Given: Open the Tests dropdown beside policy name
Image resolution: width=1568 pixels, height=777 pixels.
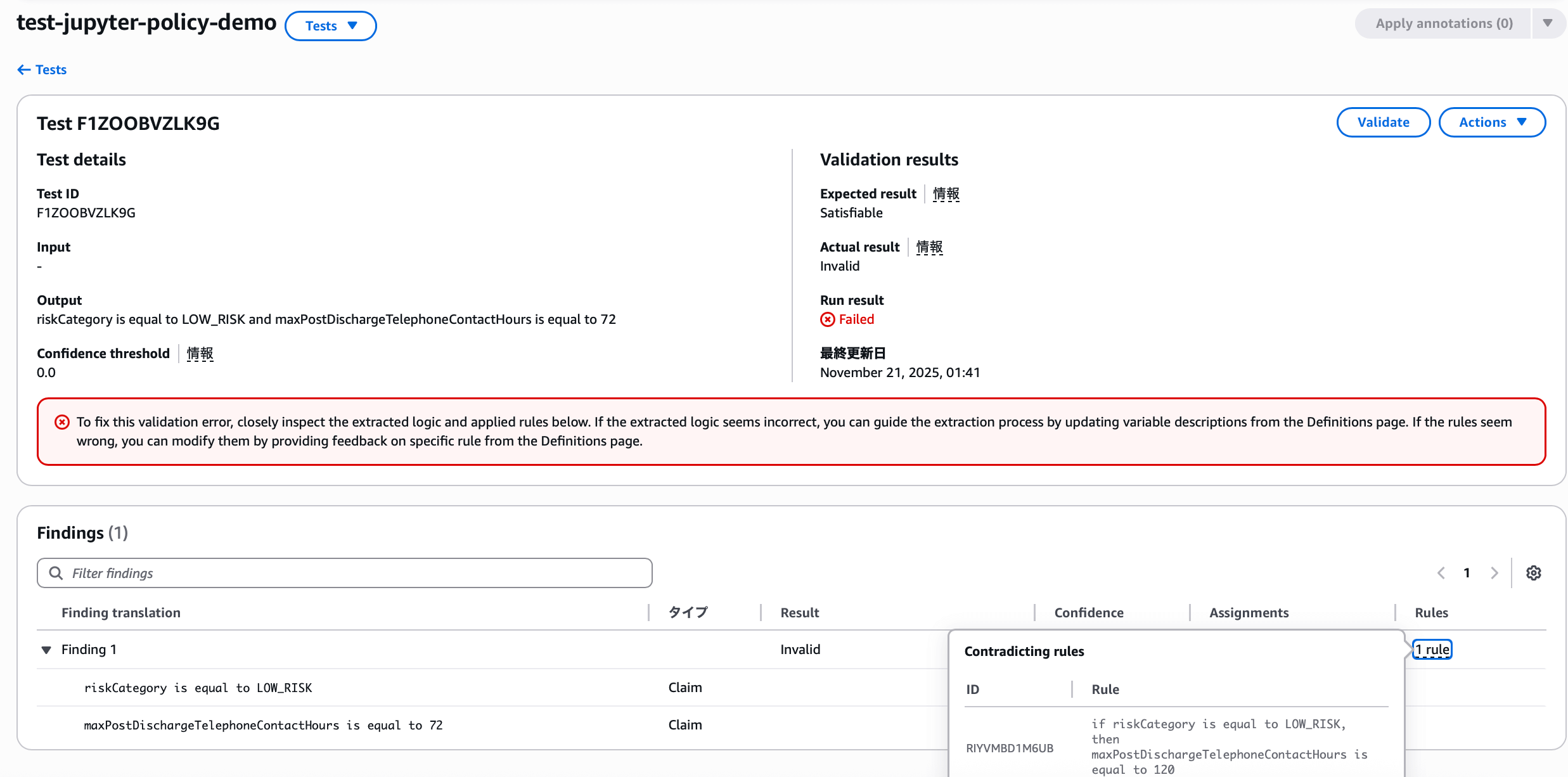Looking at the screenshot, I should point(330,26).
